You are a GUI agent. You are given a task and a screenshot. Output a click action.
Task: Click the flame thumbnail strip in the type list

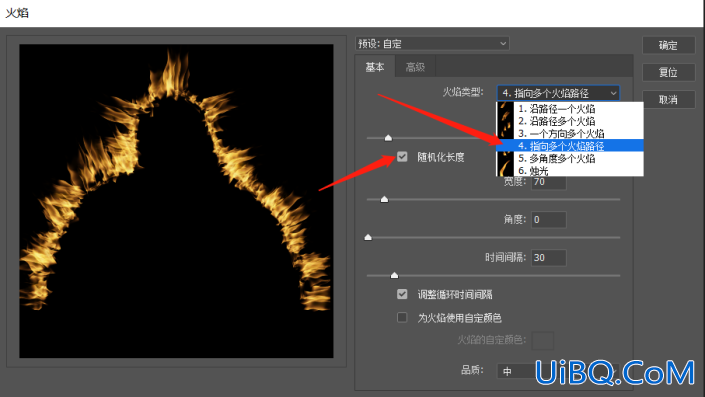(505, 139)
